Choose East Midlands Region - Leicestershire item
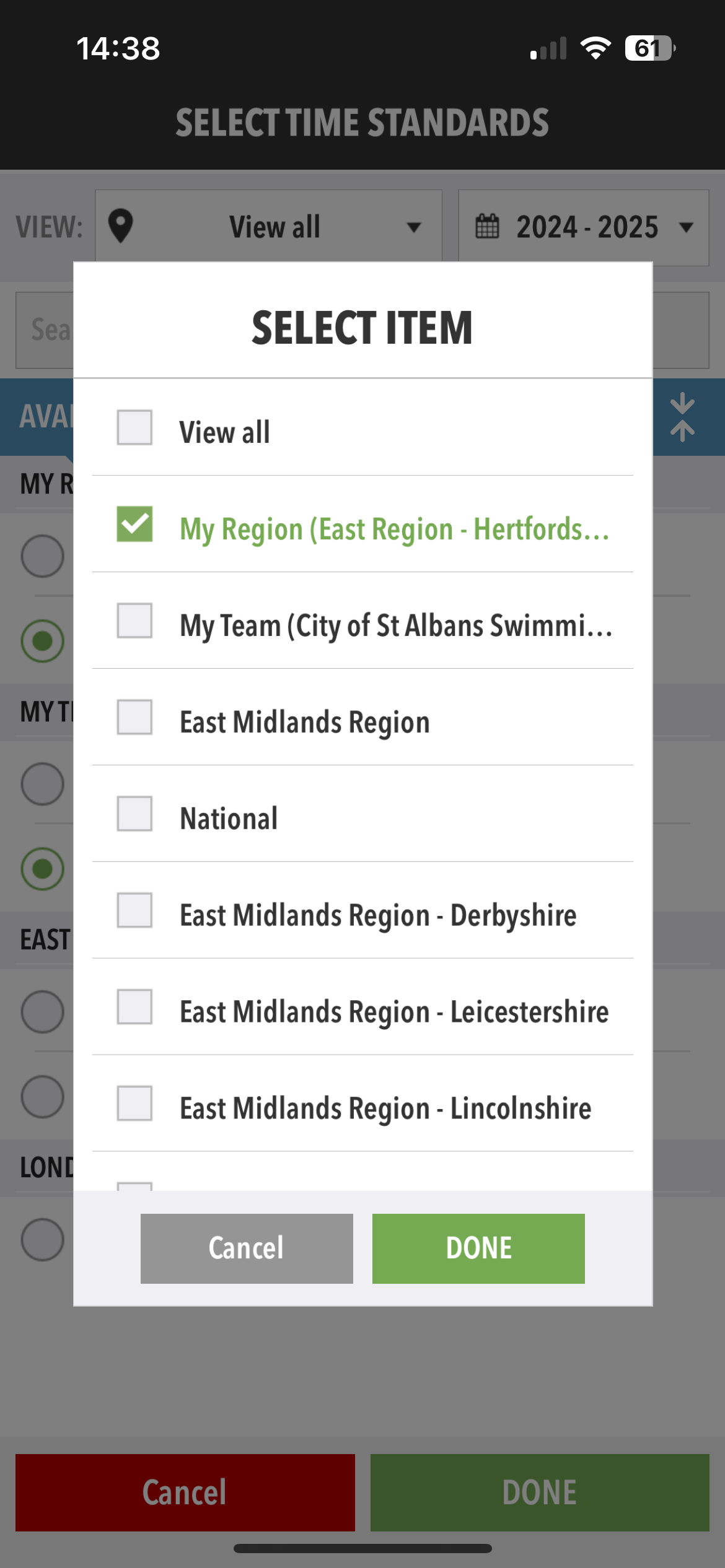Image resolution: width=725 pixels, height=1568 pixels. (394, 1012)
